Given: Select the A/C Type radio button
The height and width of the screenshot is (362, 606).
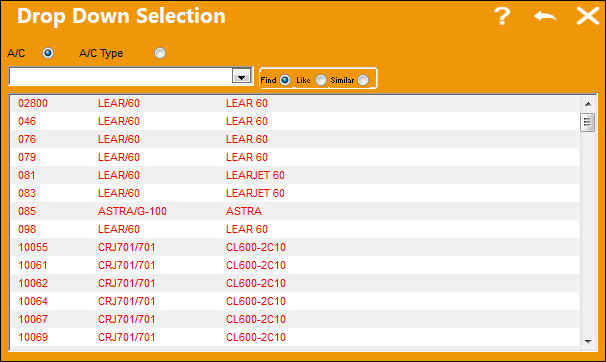Looking at the screenshot, I should click(x=160, y=53).
